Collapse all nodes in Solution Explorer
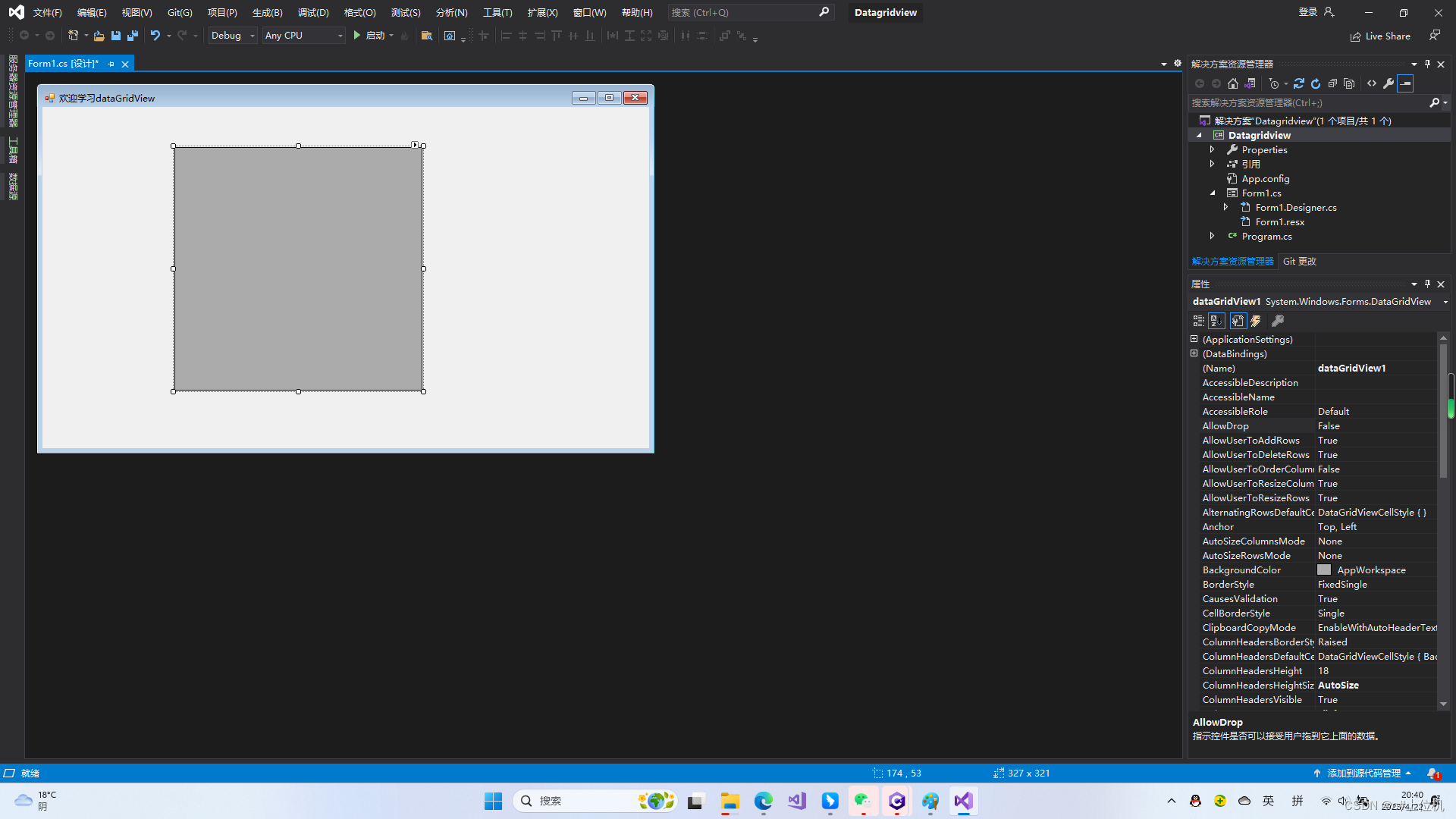This screenshot has width=1456, height=819. click(1333, 83)
